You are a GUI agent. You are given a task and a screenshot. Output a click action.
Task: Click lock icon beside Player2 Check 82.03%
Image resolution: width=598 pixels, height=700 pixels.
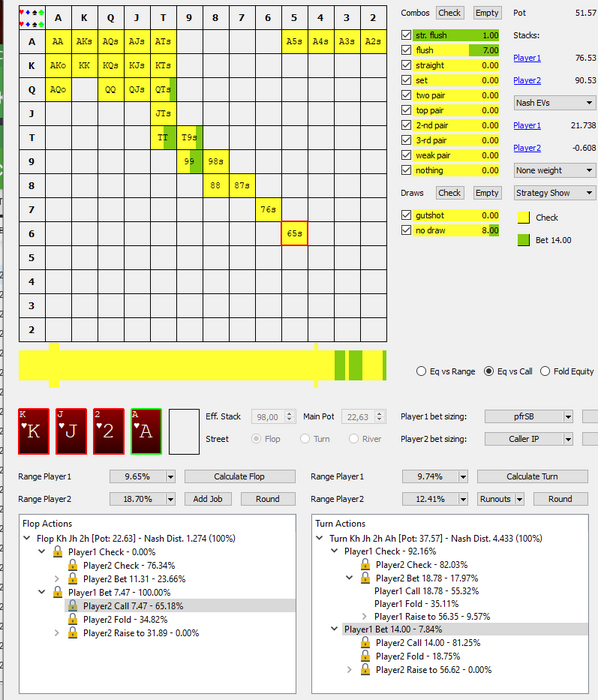pos(365,565)
